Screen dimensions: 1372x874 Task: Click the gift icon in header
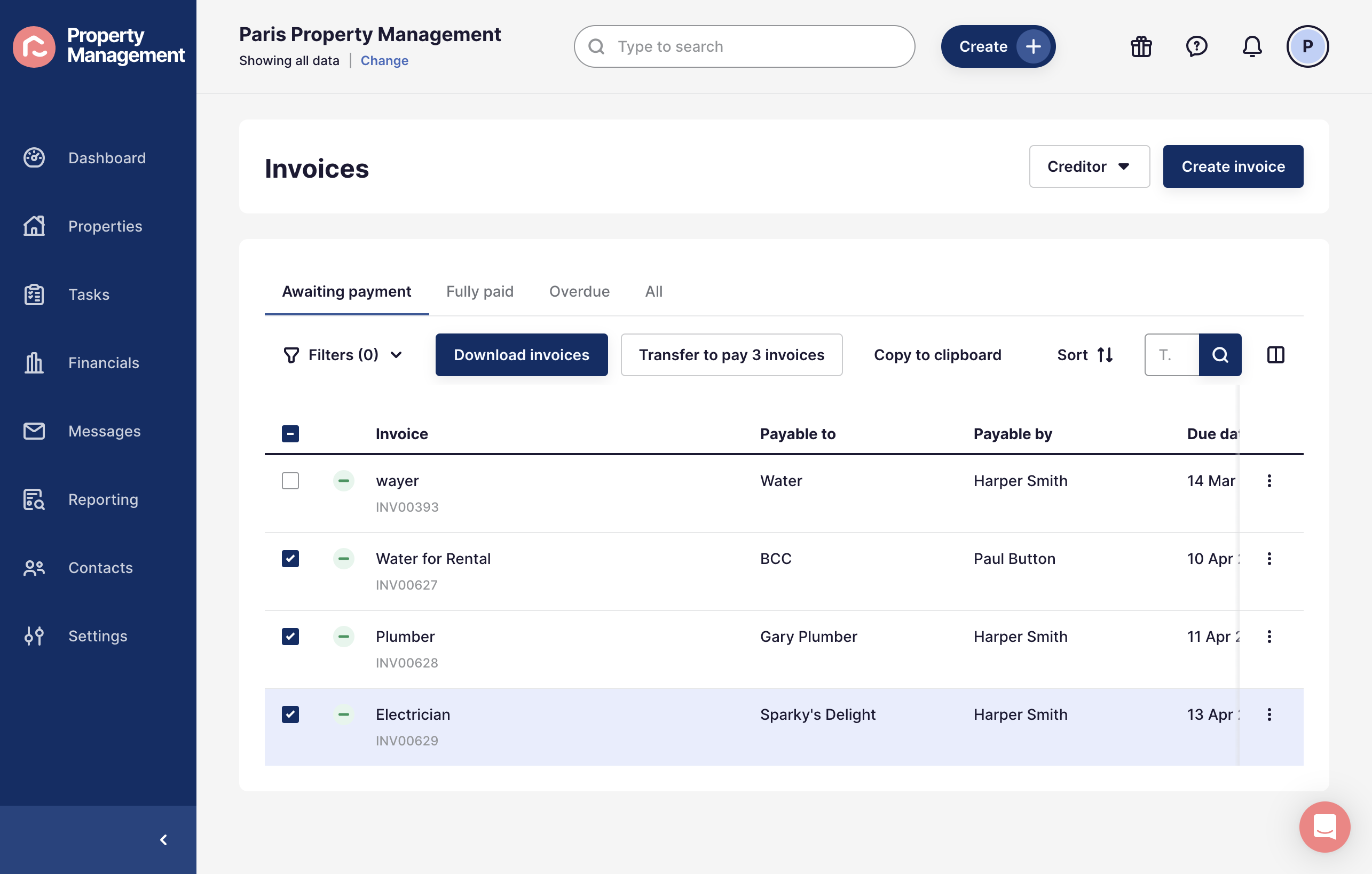pos(1141,47)
